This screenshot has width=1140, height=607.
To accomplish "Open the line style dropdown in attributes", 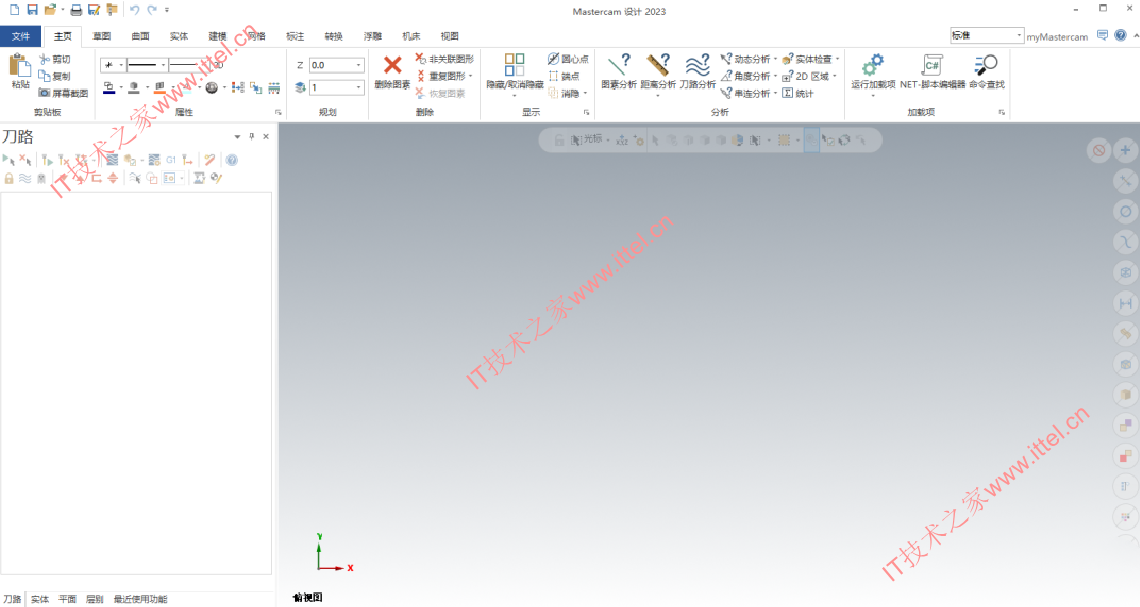I will (164, 65).
